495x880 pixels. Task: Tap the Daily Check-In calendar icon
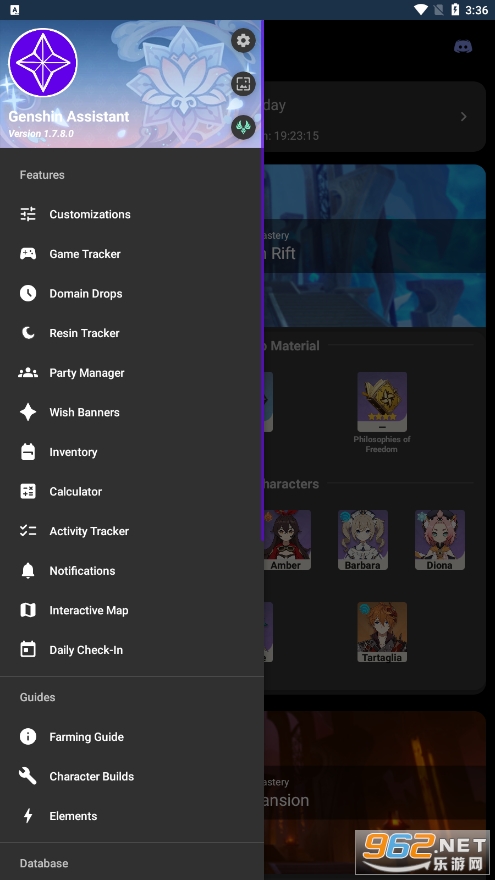click(28, 649)
